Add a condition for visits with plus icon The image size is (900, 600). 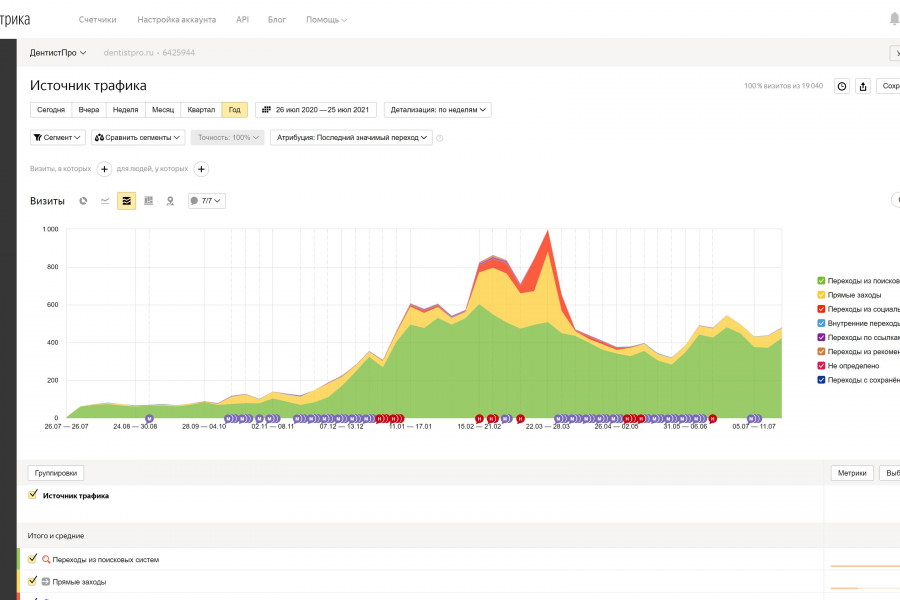104,169
